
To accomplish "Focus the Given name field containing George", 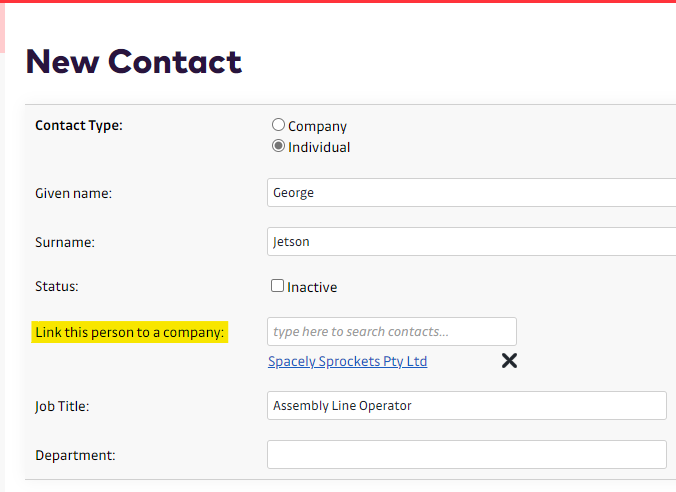I will point(470,192).
